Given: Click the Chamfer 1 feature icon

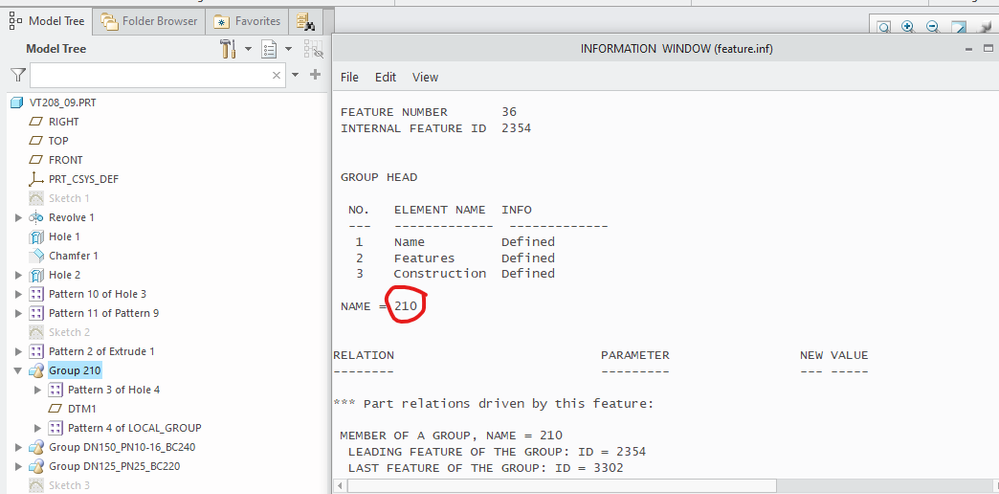Looking at the screenshot, I should 36,256.
